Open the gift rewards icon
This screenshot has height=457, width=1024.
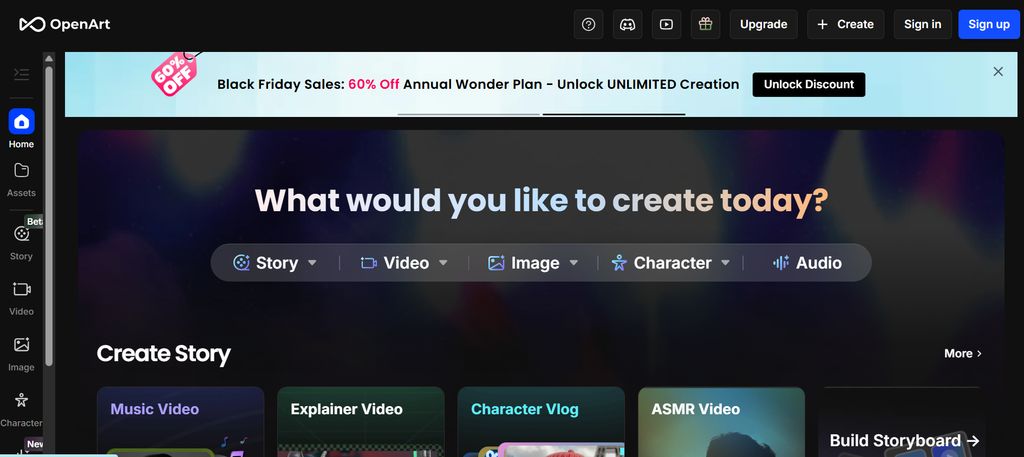click(705, 24)
